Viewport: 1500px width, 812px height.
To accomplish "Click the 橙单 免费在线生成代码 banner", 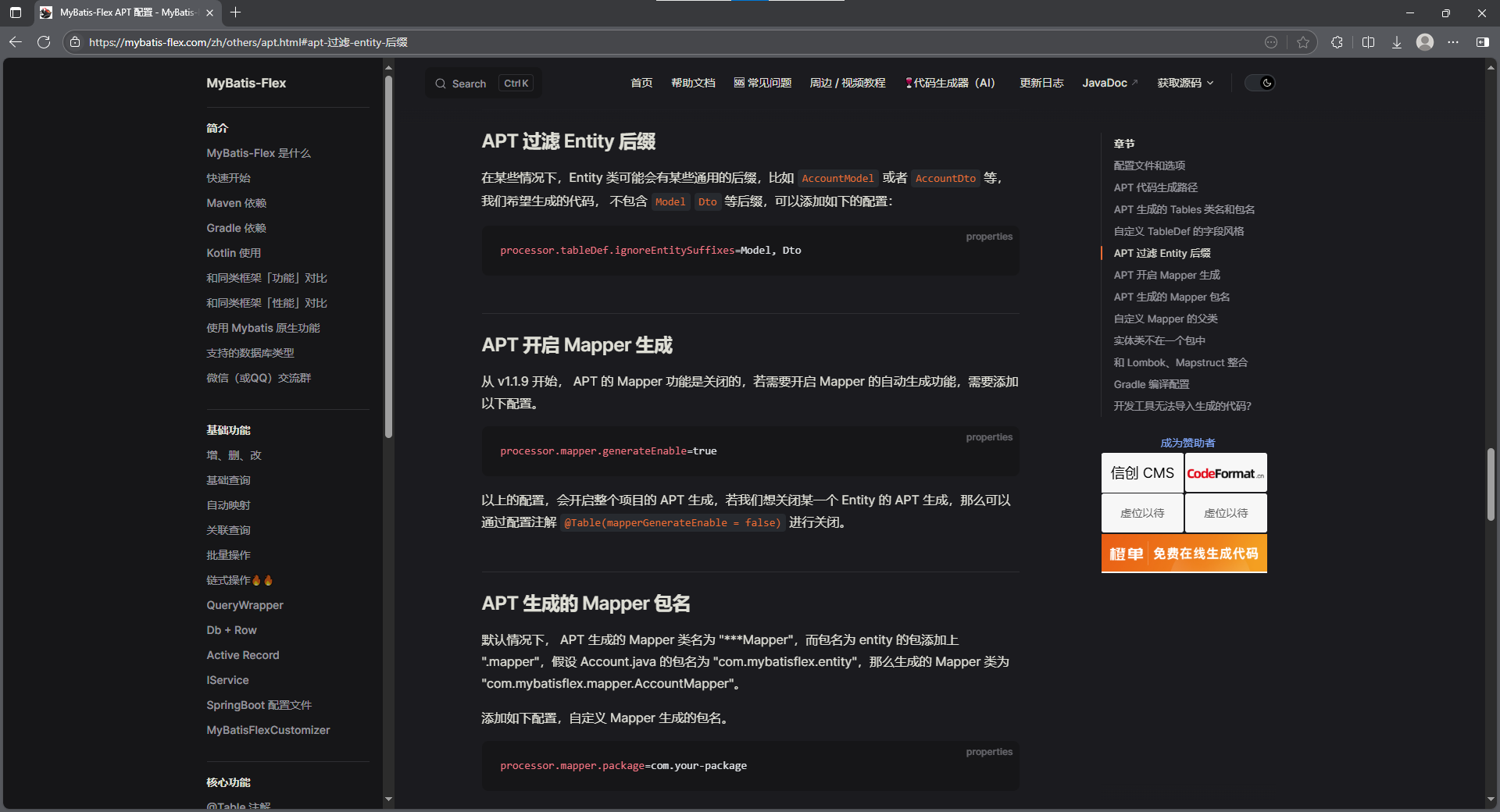I will (1184, 554).
